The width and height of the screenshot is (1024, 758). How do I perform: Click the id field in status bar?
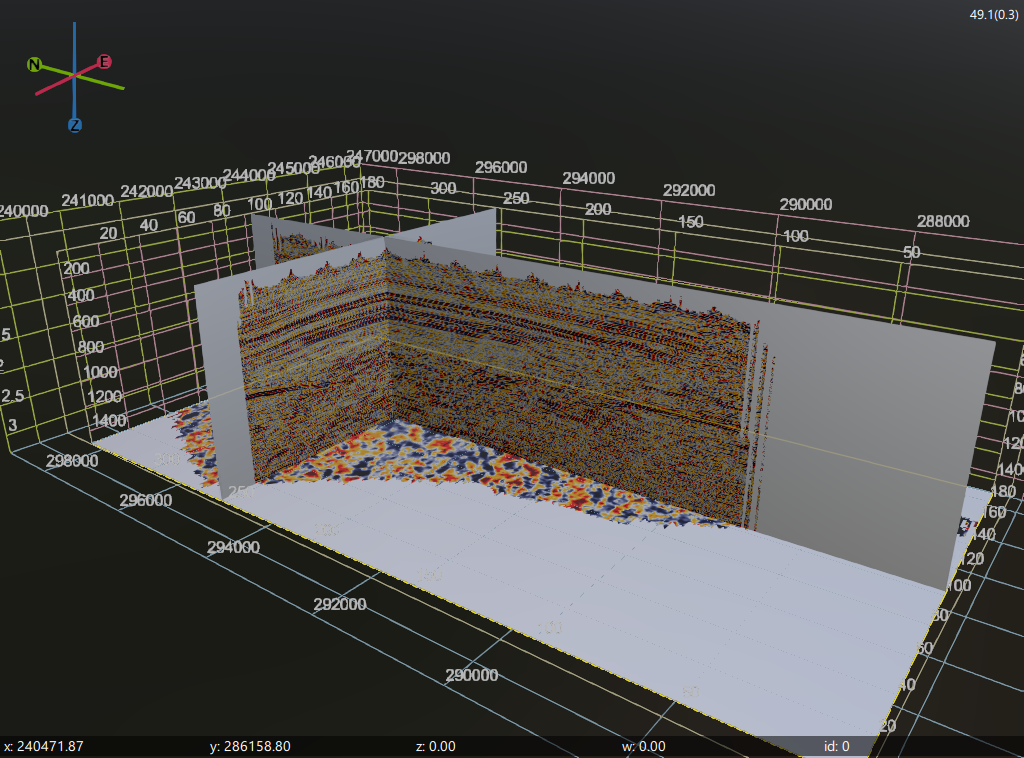click(x=837, y=746)
